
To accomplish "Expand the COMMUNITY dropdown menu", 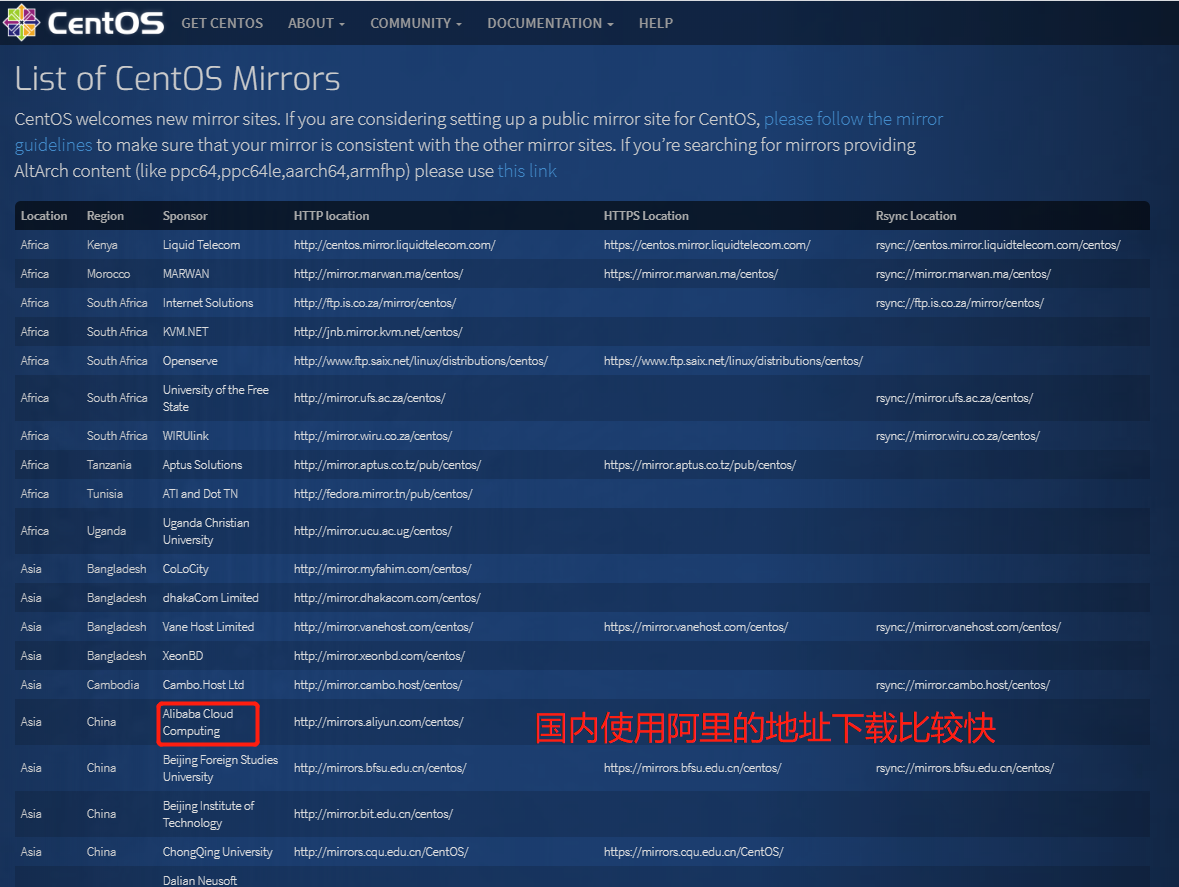I will 416,23.
